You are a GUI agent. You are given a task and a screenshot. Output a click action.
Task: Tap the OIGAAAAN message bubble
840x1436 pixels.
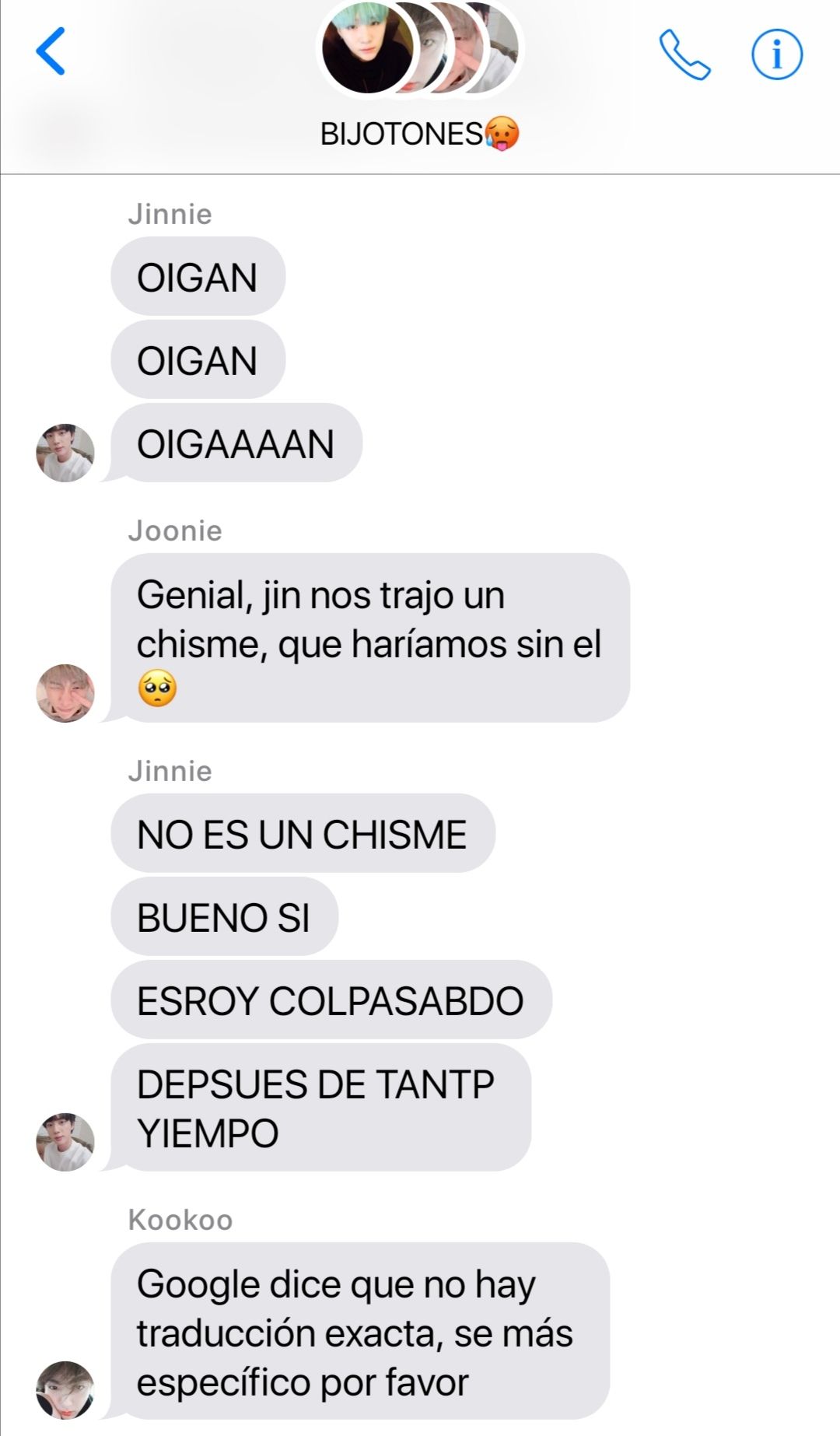point(236,443)
